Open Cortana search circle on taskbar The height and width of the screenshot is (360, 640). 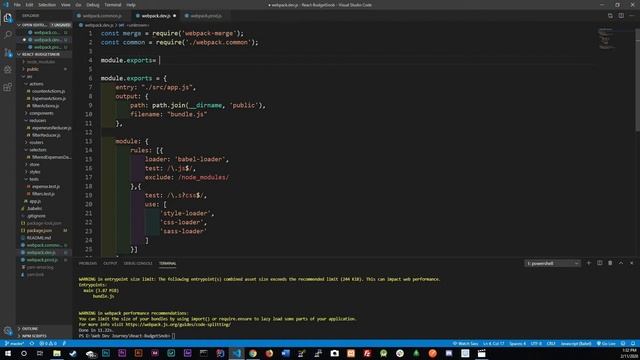(24, 353)
